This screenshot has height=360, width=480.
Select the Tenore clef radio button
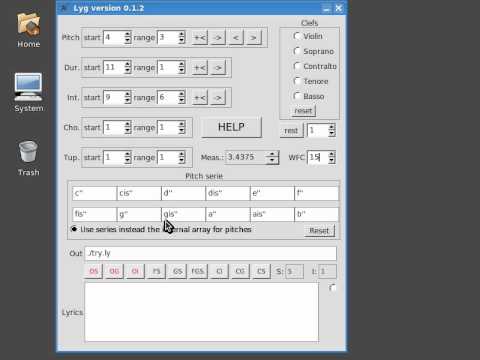297,81
